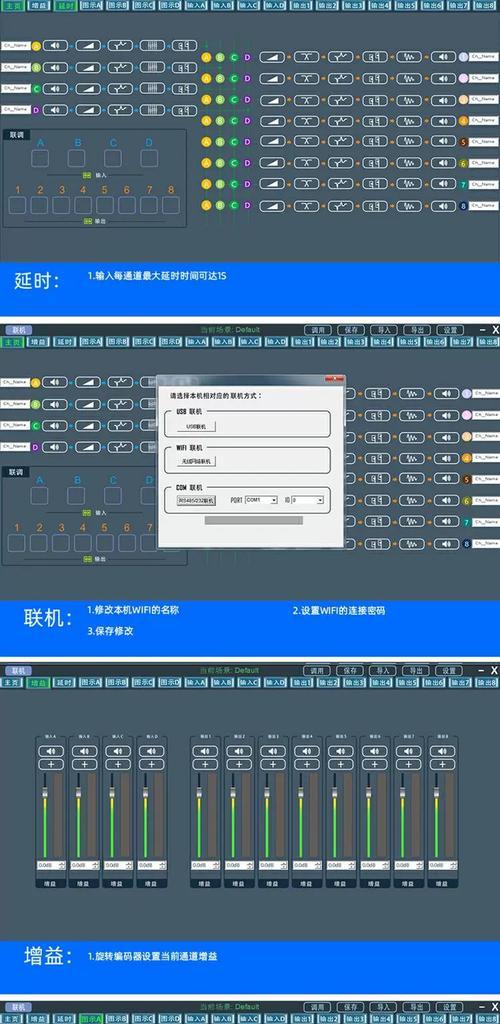Viewport: 500px width, 1024px height.
Task: Click input A Ch_Name field in 延时 screenshot
Action: 16,46
